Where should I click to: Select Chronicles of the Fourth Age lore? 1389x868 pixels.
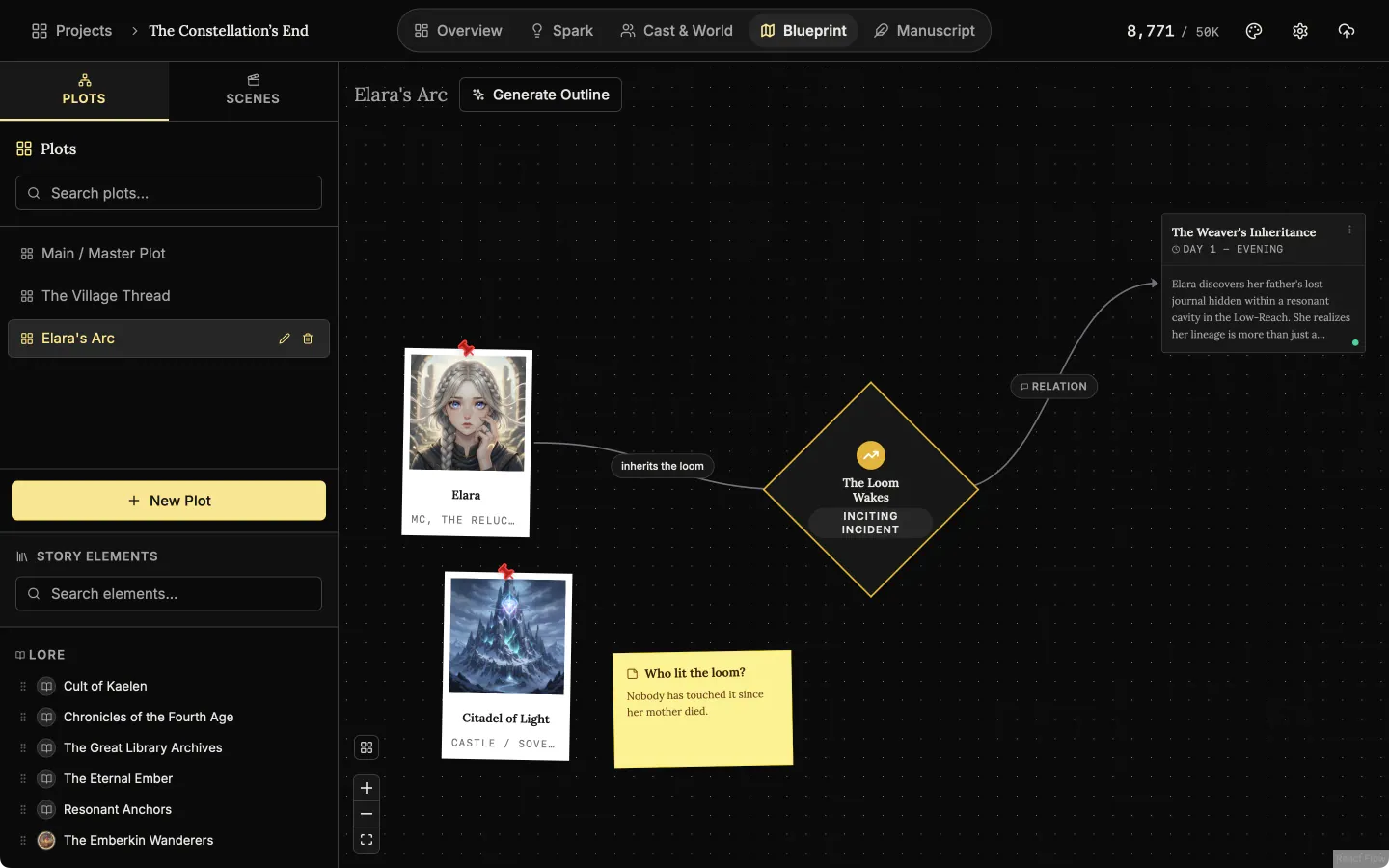pos(149,717)
